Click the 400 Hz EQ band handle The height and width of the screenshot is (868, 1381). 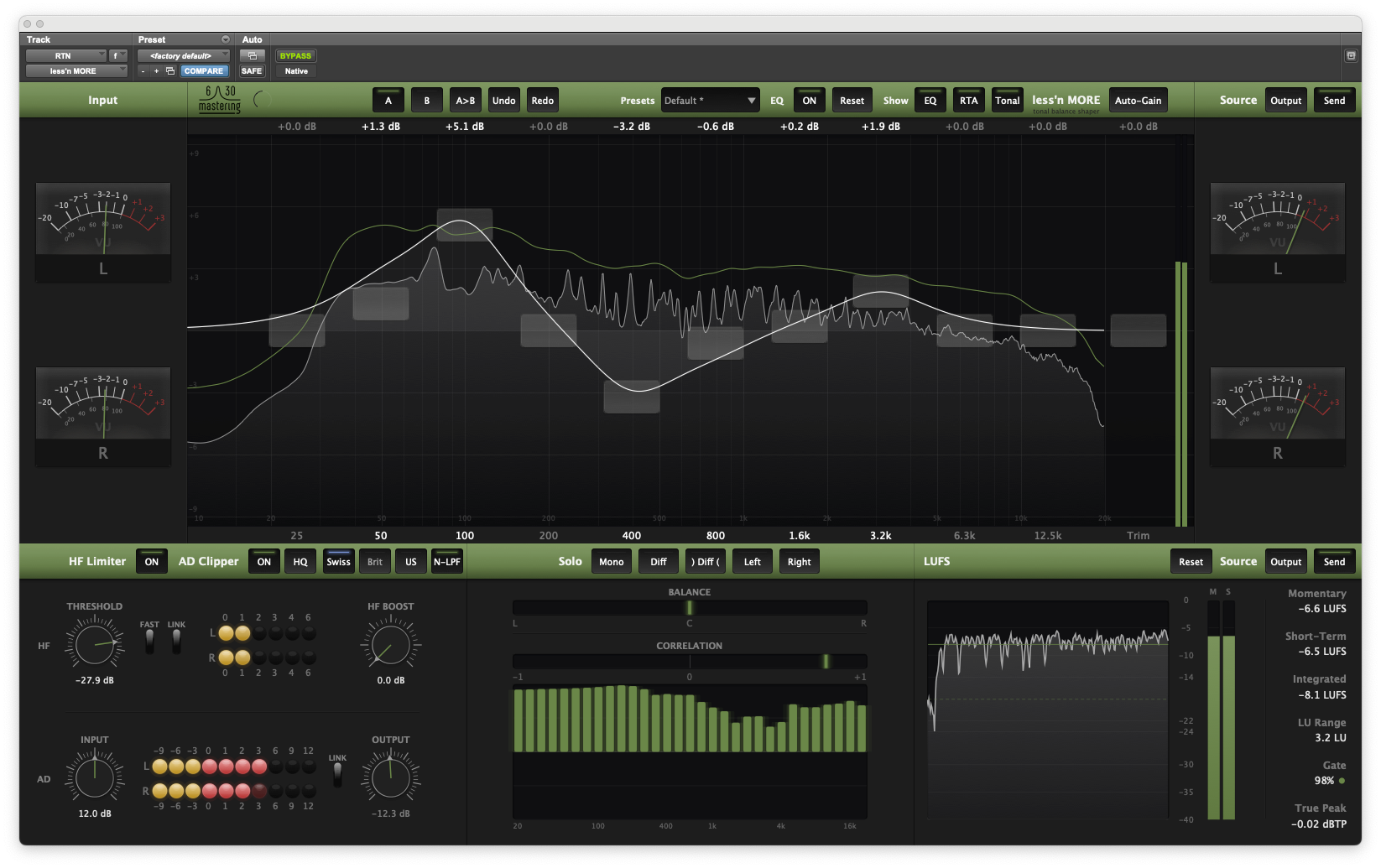tap(632, 397)
